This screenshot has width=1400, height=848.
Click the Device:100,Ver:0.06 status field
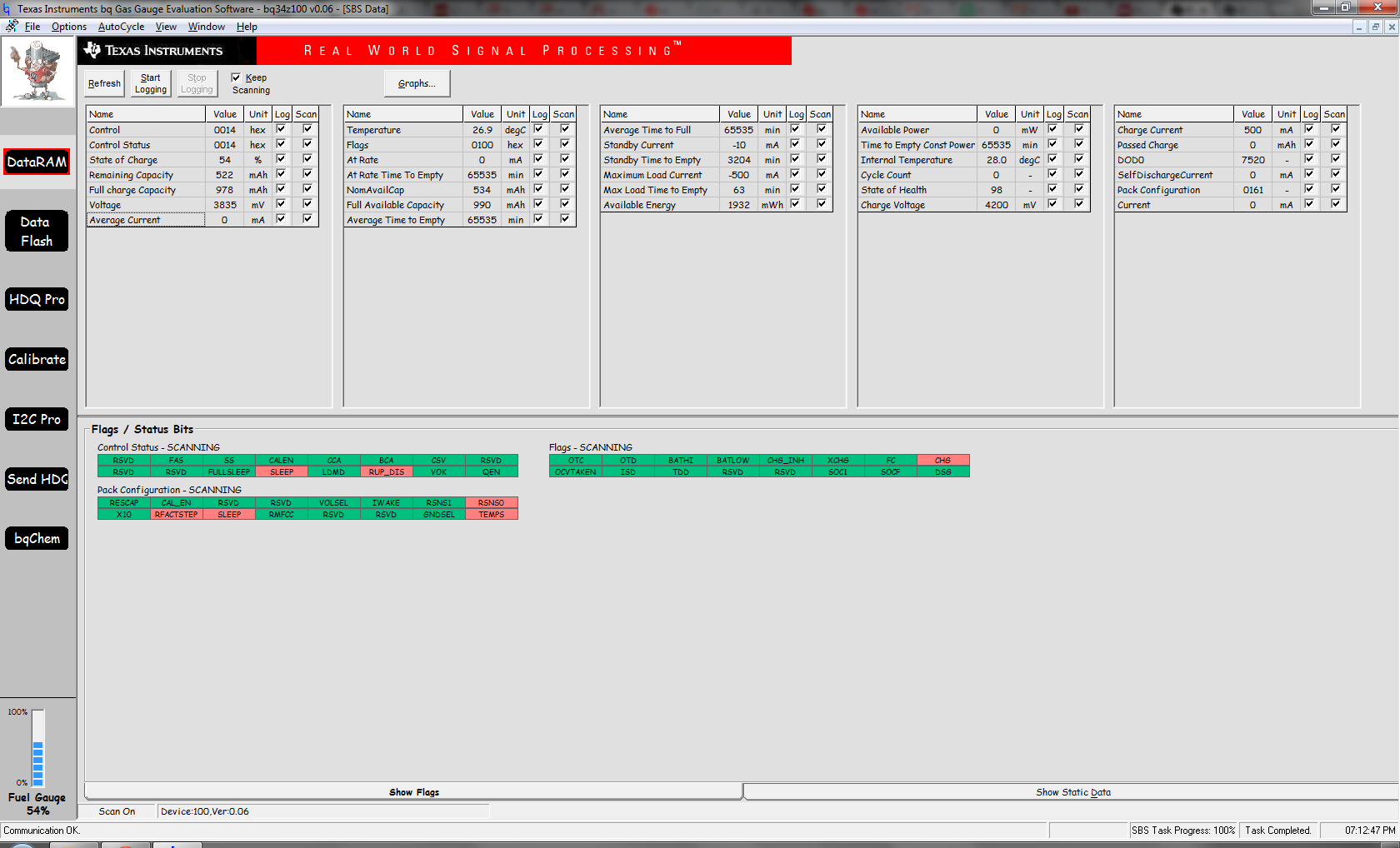point(323,811)
